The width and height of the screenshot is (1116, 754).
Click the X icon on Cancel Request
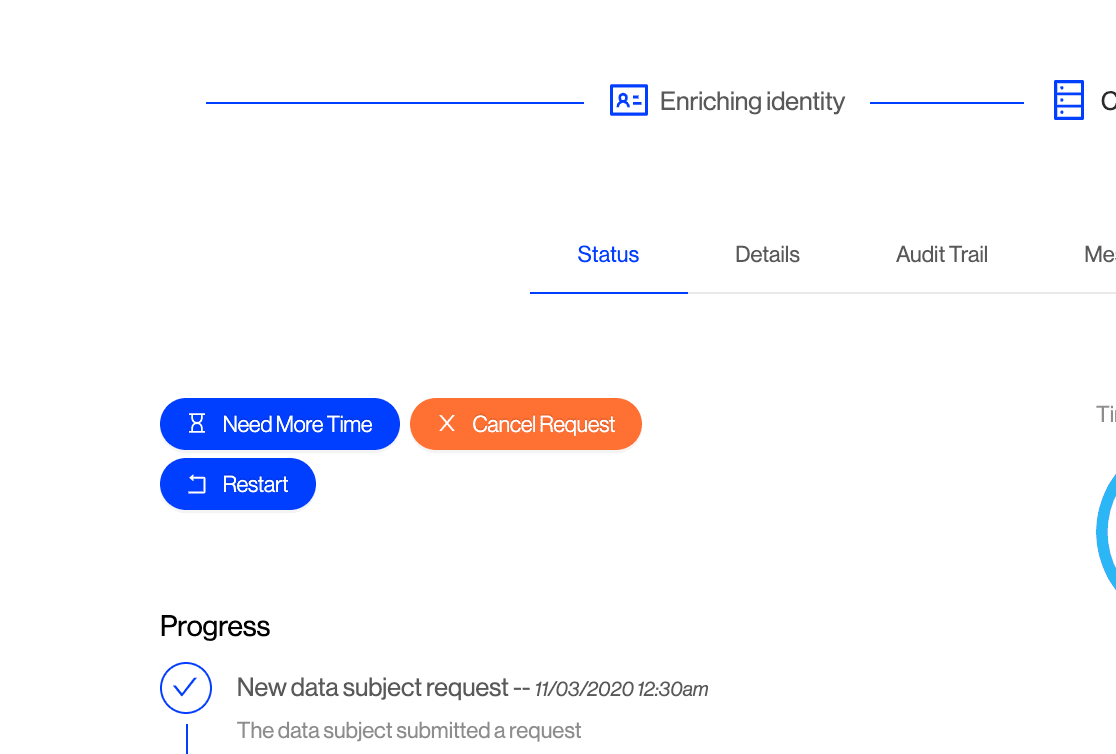pos(447,424)
